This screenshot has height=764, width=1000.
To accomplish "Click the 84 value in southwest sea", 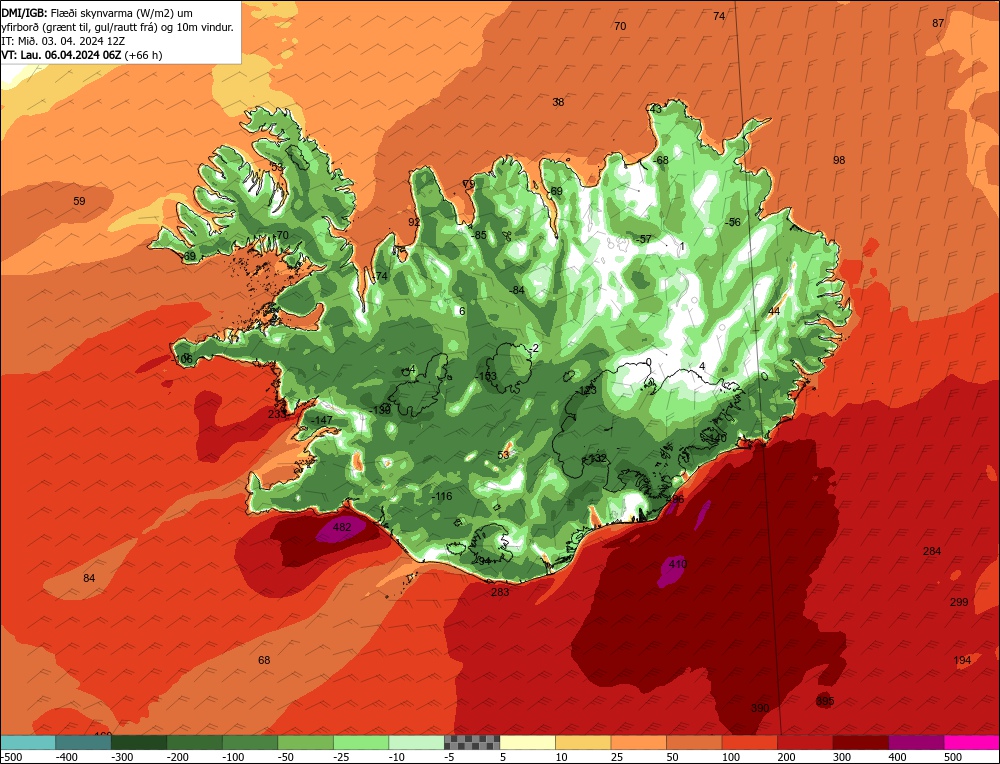I will coord(89,578).
